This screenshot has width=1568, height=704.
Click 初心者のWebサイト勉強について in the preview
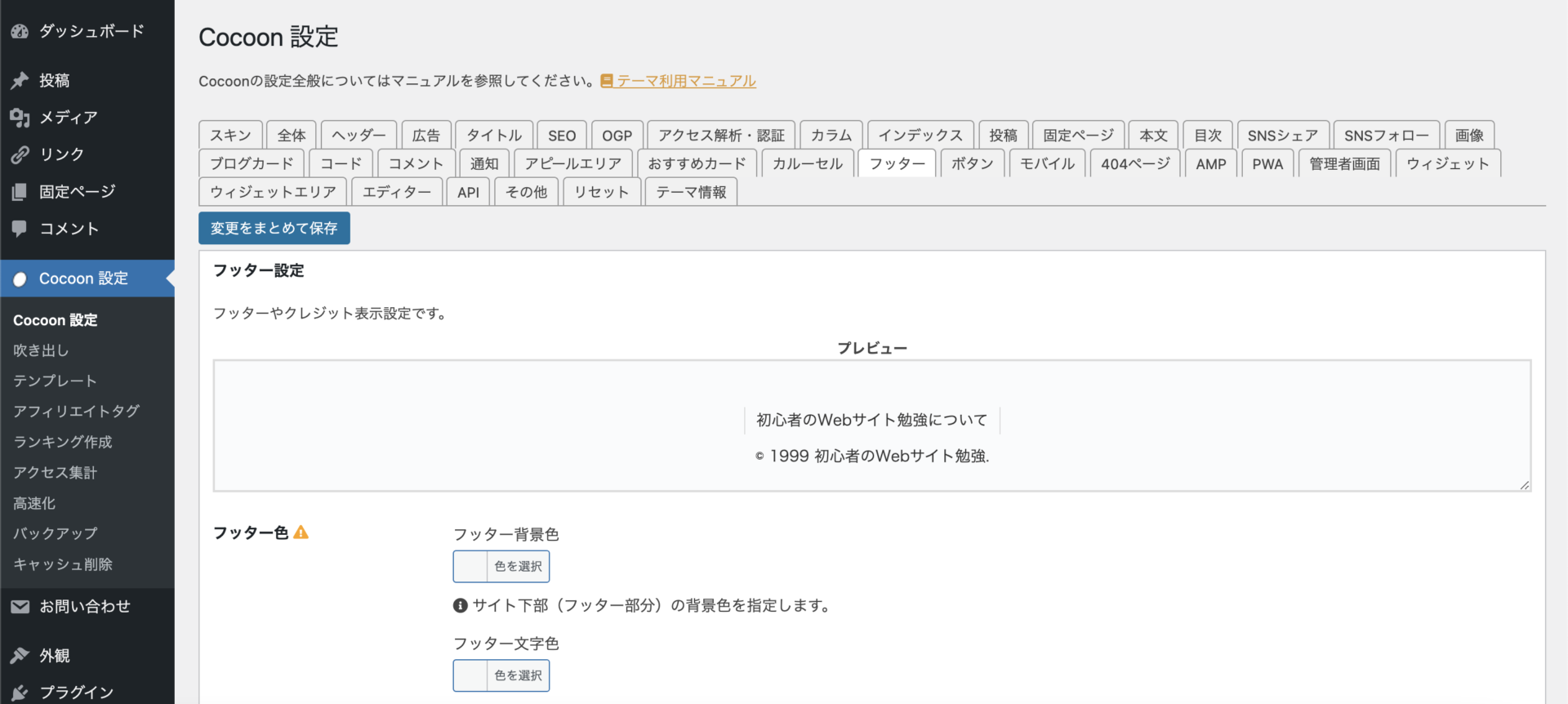(x=872, y=420)
